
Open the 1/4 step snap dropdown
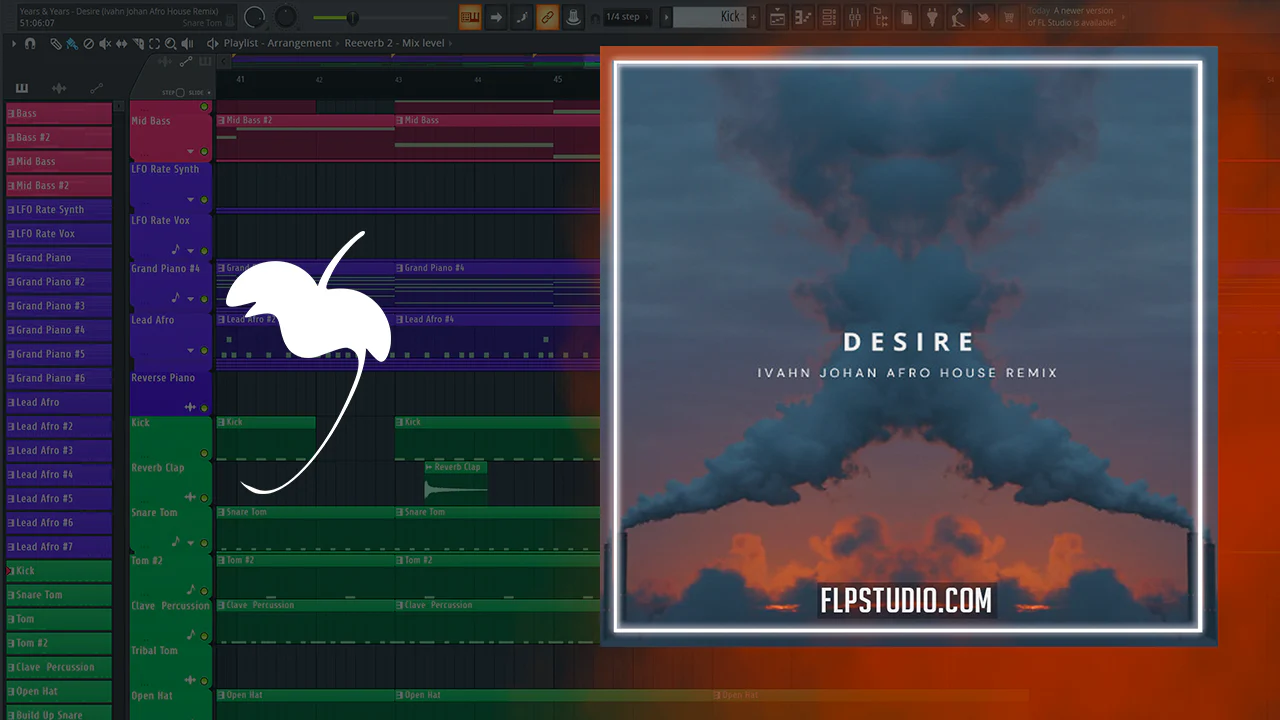(x=629, y=17)
